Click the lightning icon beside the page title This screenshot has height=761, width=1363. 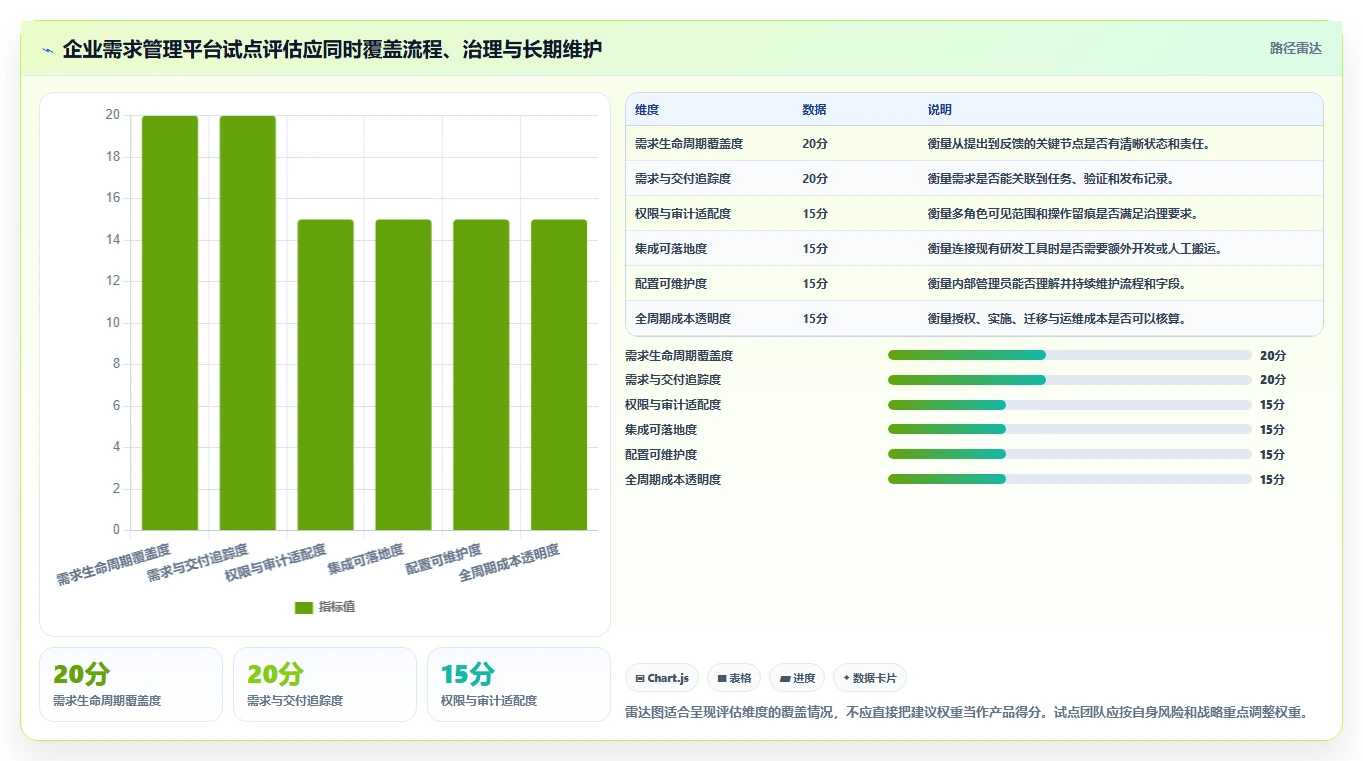coord(48,50)
